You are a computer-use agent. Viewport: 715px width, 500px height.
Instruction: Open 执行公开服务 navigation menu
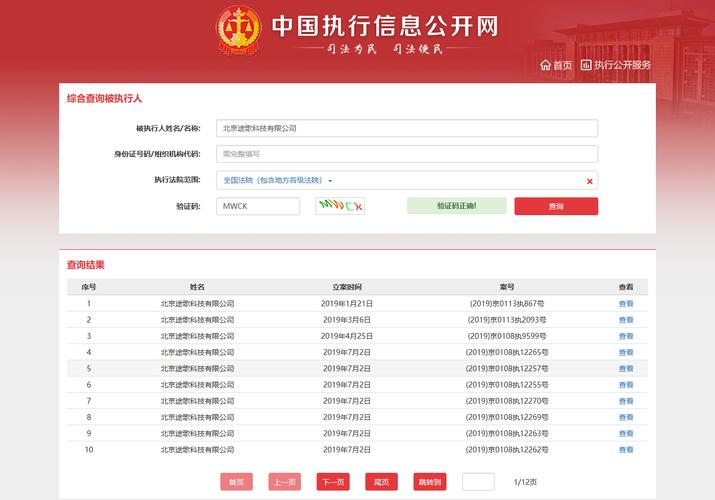point(622,65)
